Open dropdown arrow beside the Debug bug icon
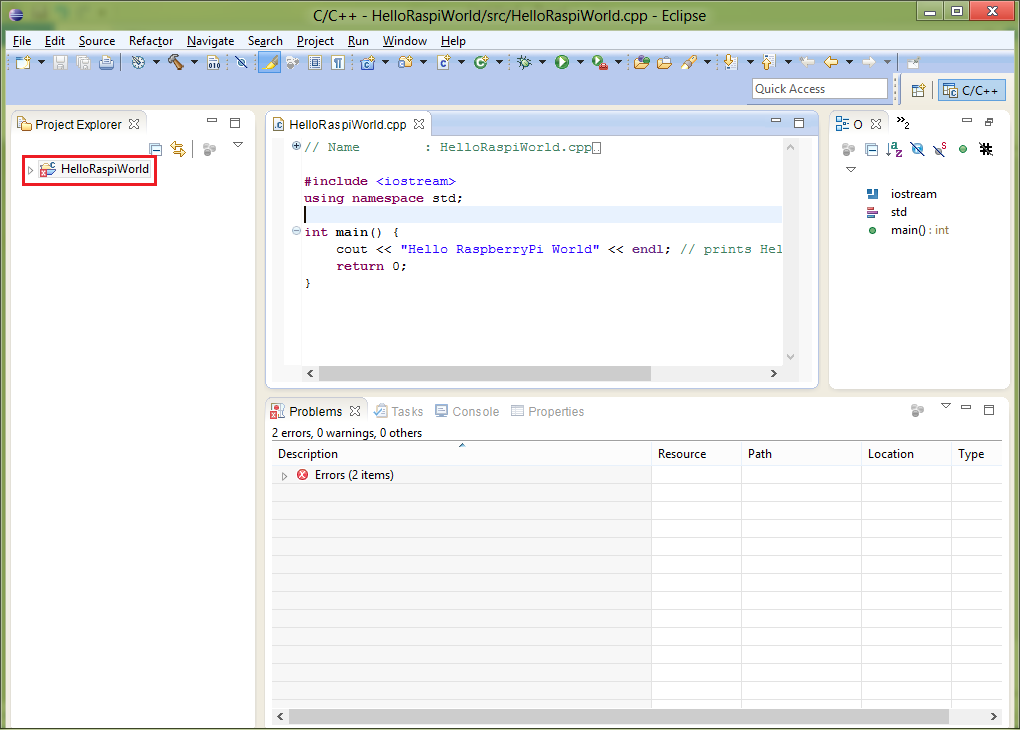The width and height of the screenshot is (1024, 730). point(542,63)
